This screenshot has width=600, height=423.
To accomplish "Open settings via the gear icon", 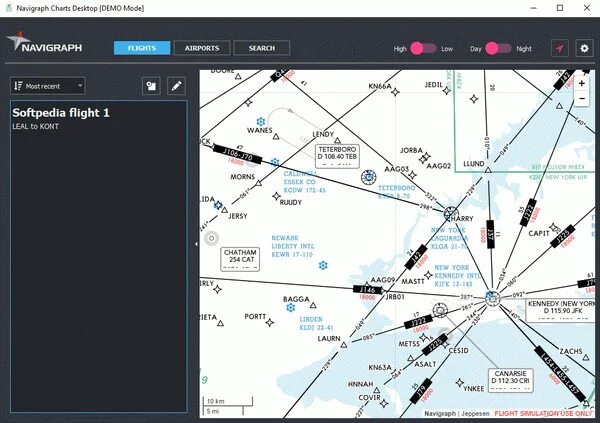I will [584, 48].
